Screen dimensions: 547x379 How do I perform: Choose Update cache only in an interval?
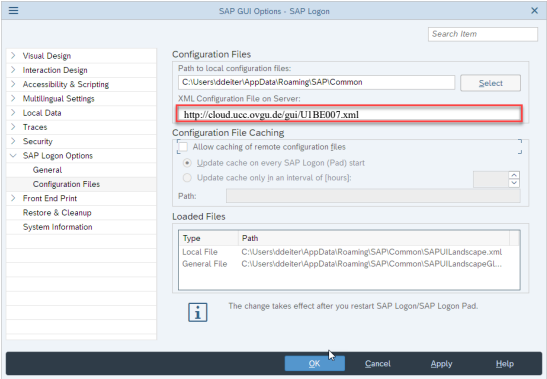pos(187,178)
